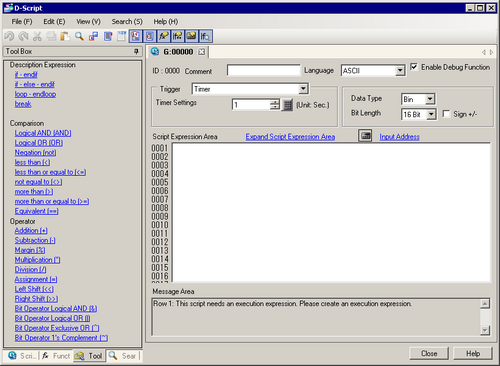The image size is (500, 366).
Task: Toggle the if search toolbar icon
Action: click(205, 36)
